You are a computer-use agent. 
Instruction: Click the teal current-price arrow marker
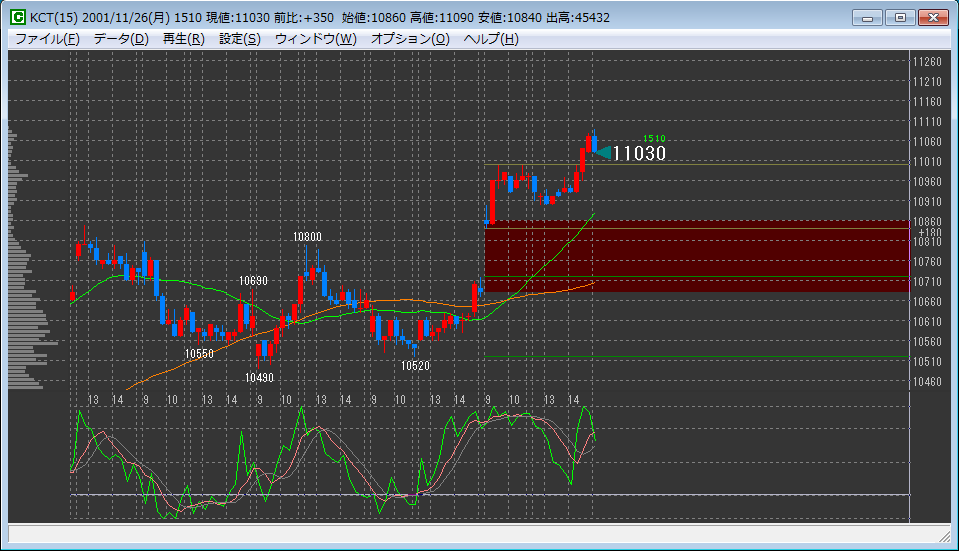tap(603, 153)
